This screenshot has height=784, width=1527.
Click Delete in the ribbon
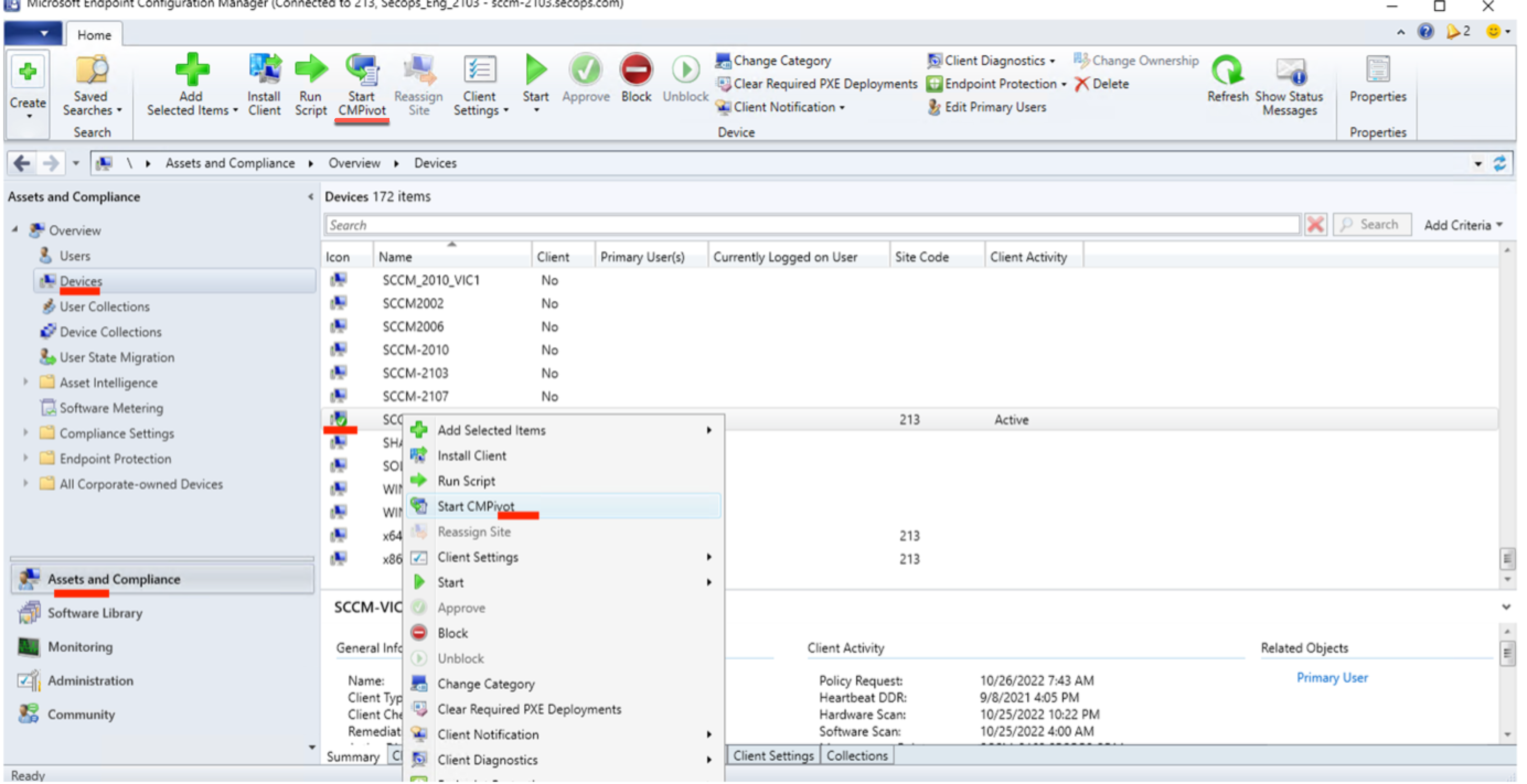(1102, 83)
